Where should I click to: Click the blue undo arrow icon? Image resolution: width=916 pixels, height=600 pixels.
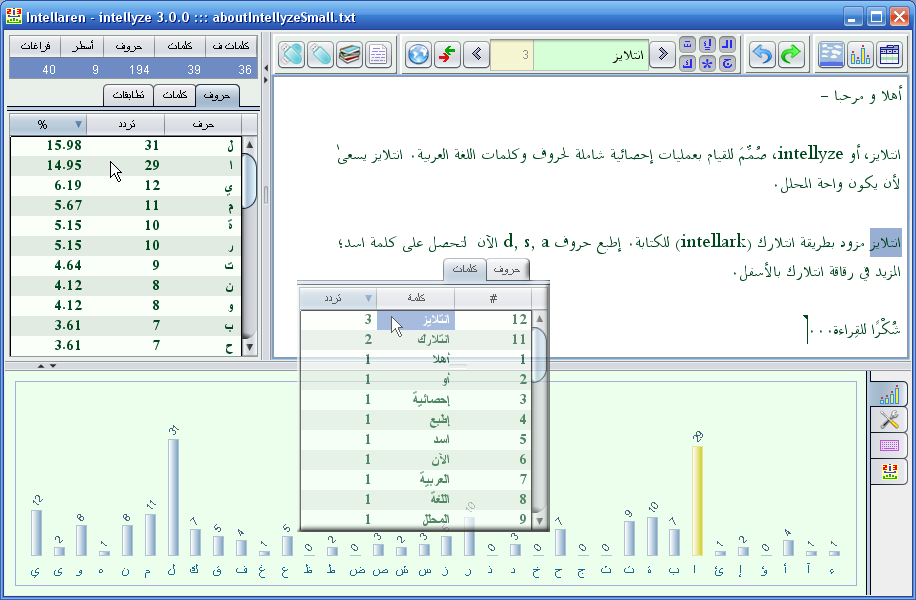(762, 55)
